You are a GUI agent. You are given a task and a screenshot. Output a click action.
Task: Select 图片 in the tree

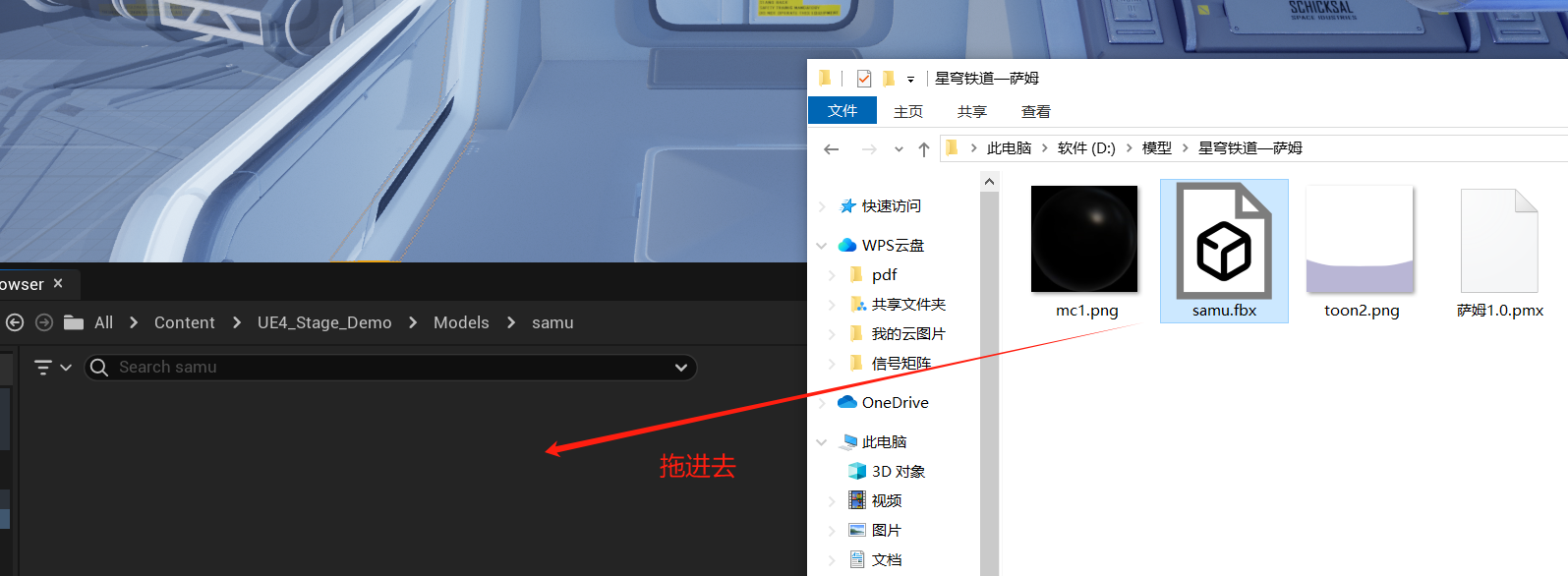click(x=886, y=530)
